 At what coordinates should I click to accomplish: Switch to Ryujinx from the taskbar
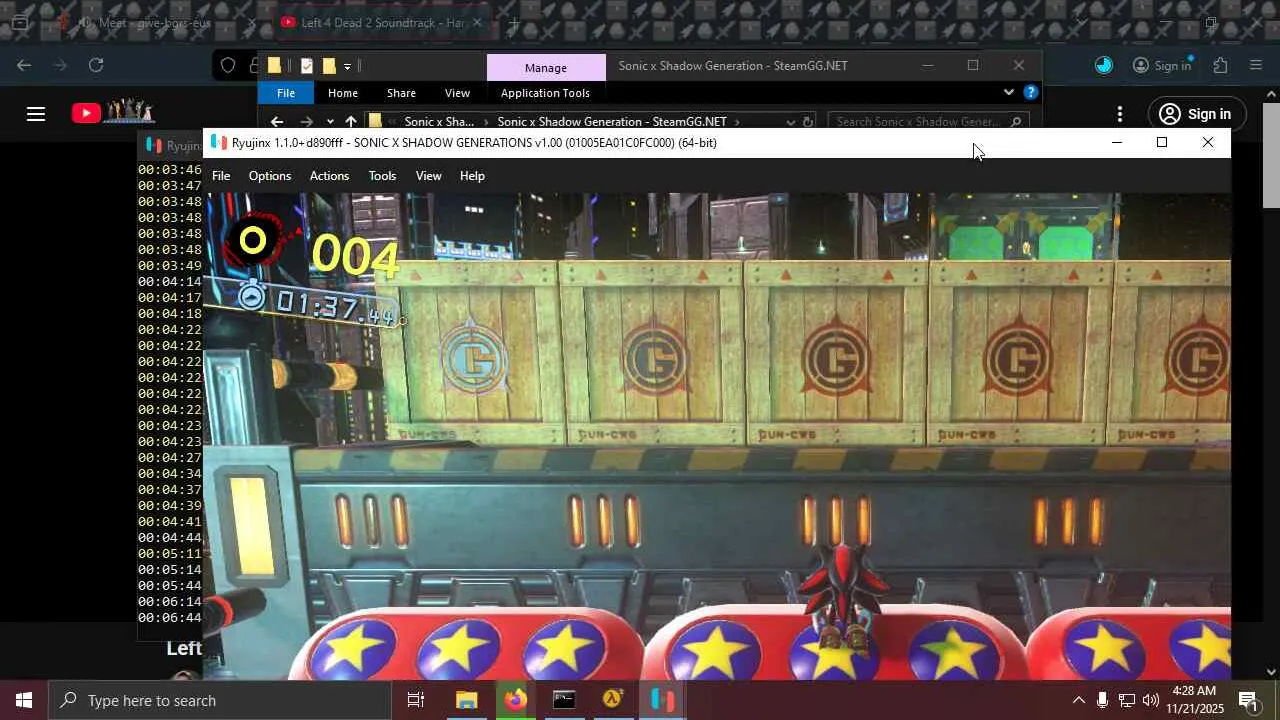[662, 700]
